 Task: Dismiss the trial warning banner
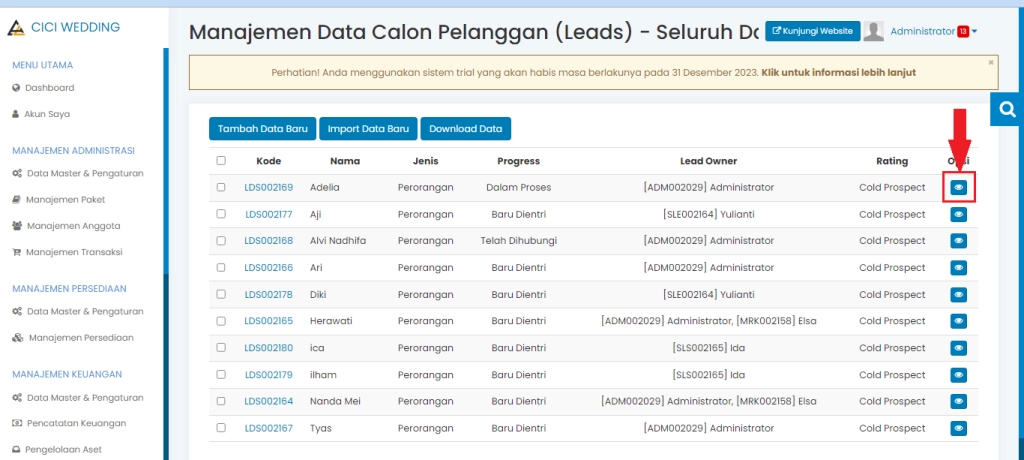990,62
